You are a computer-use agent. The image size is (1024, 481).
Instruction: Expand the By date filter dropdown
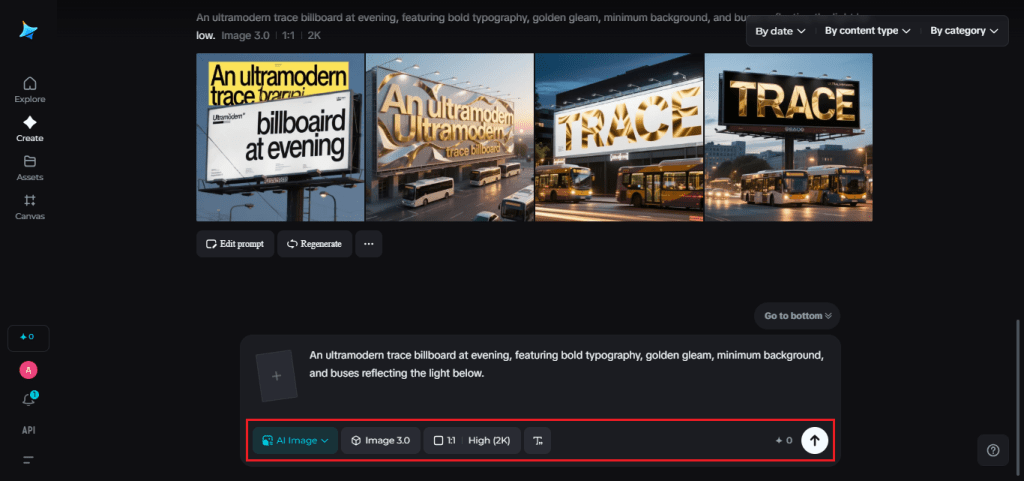(x=779, y=31)
